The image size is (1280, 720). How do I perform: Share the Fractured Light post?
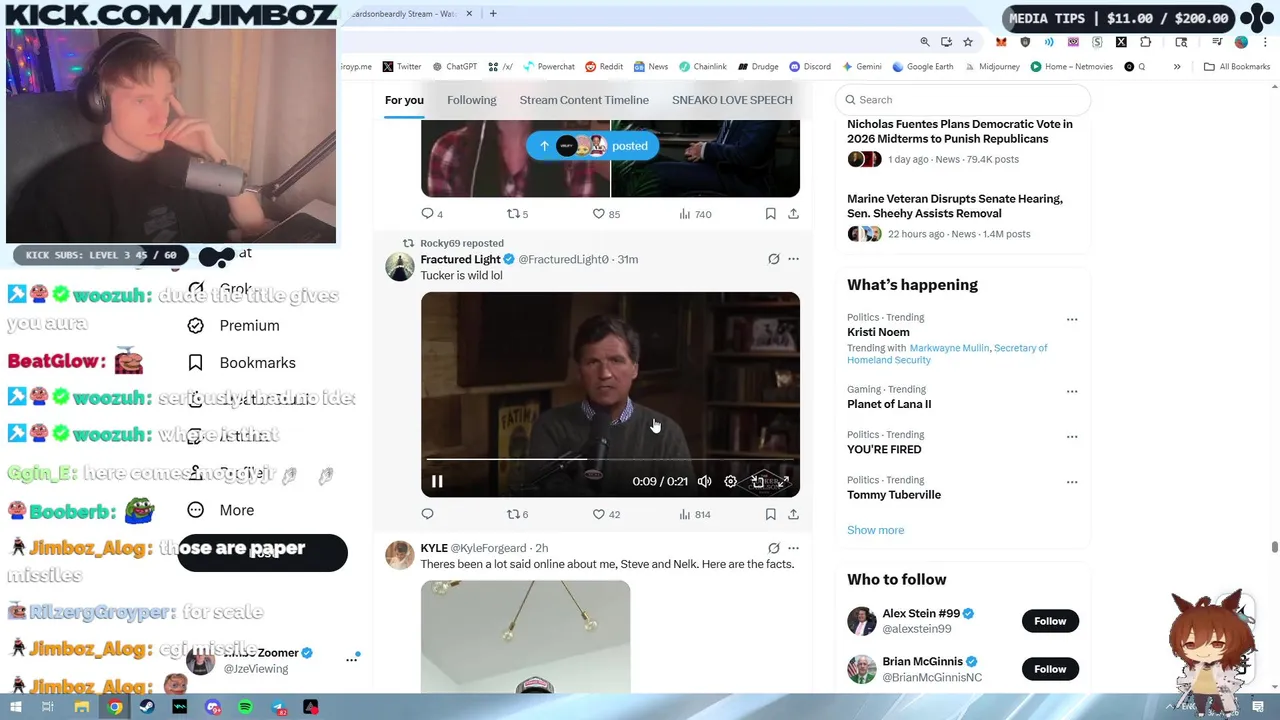(793, 514)
